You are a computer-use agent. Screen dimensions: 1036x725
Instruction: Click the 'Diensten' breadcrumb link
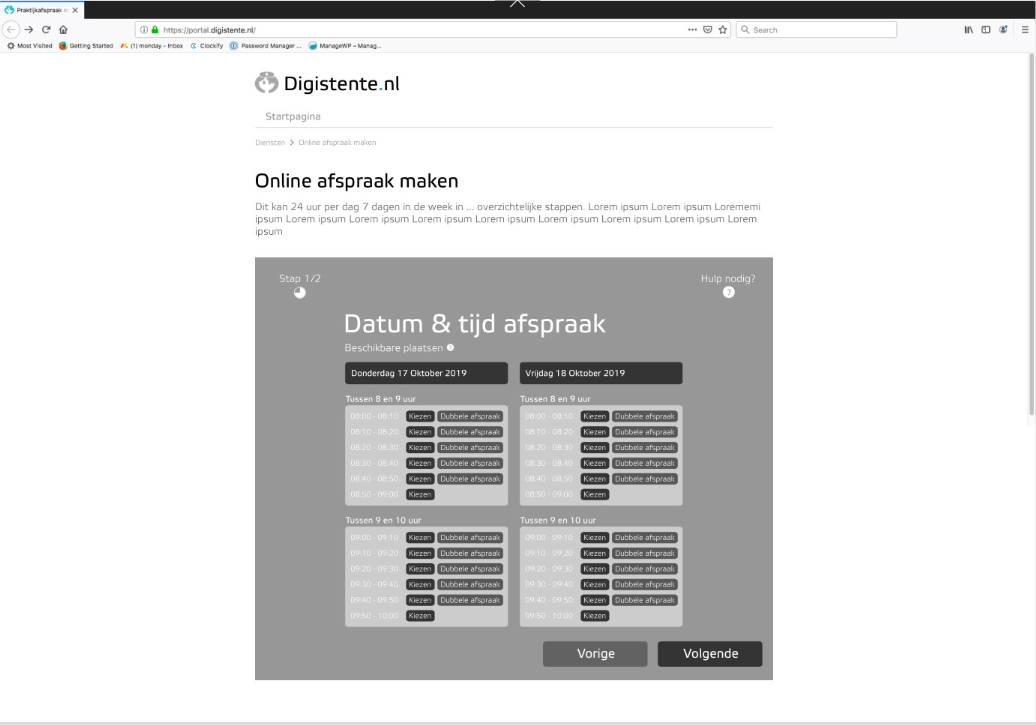click(x=269, y=143)
